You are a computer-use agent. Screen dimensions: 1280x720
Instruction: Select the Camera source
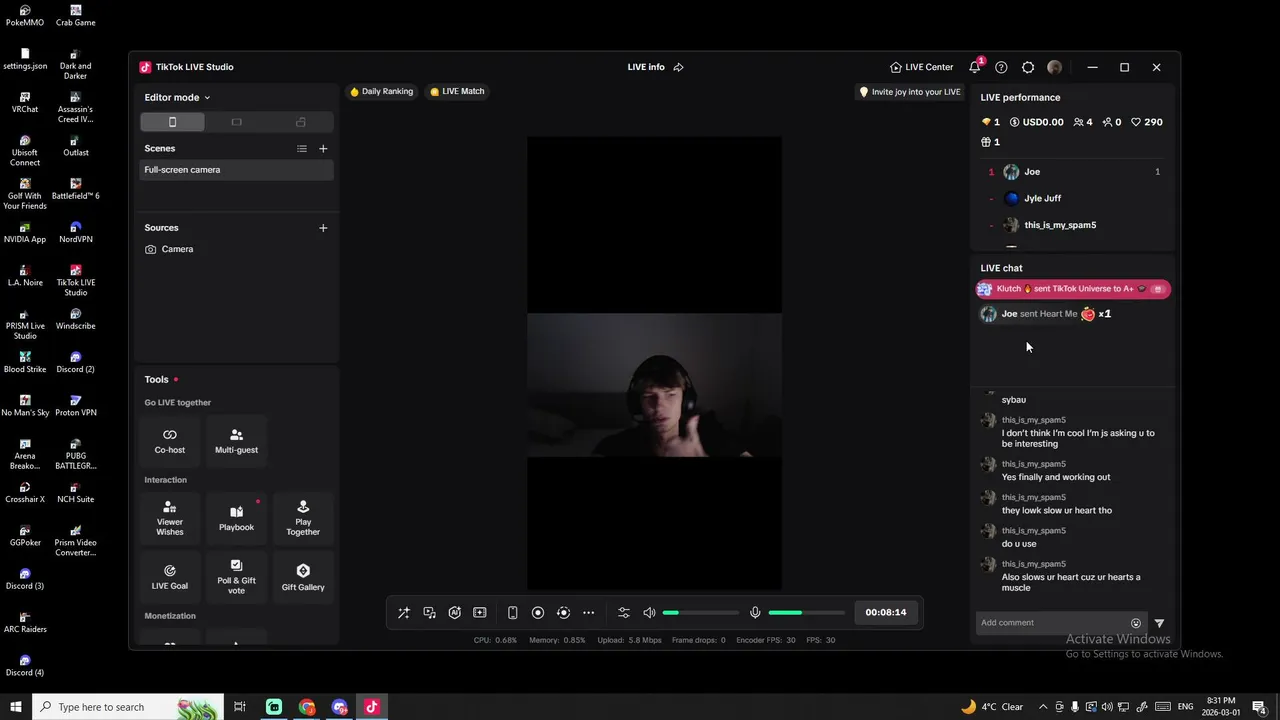pos(237,249)
